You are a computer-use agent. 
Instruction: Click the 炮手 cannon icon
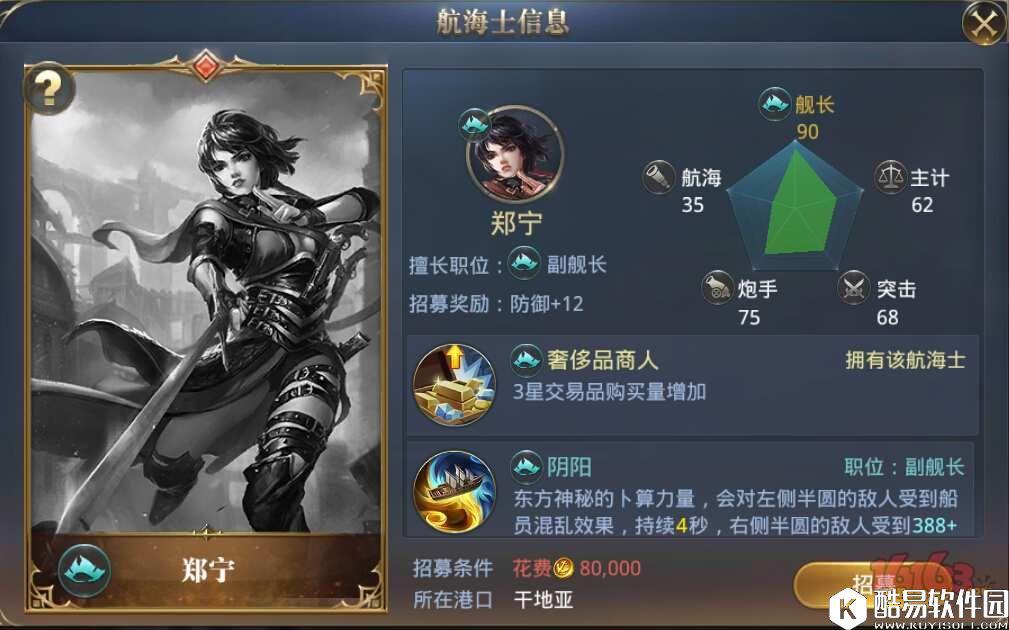[x=717, y=288]
